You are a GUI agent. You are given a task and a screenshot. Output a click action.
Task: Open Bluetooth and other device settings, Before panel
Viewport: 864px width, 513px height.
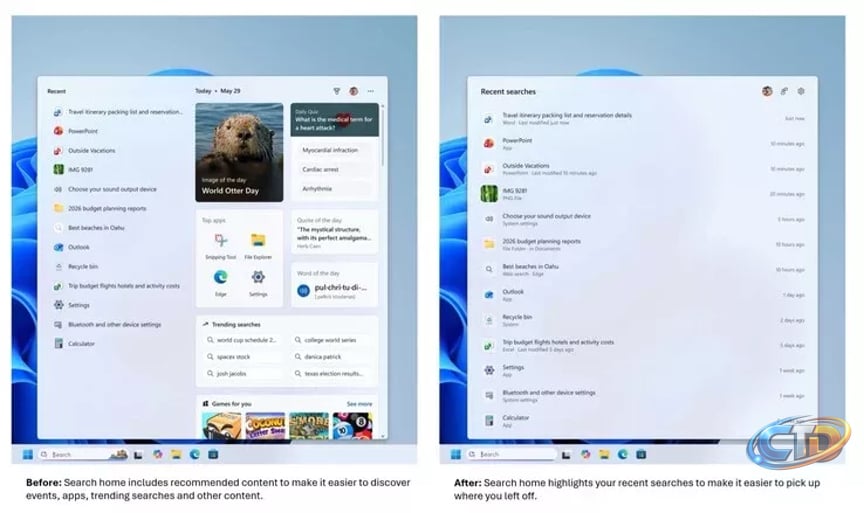[107, 325]
